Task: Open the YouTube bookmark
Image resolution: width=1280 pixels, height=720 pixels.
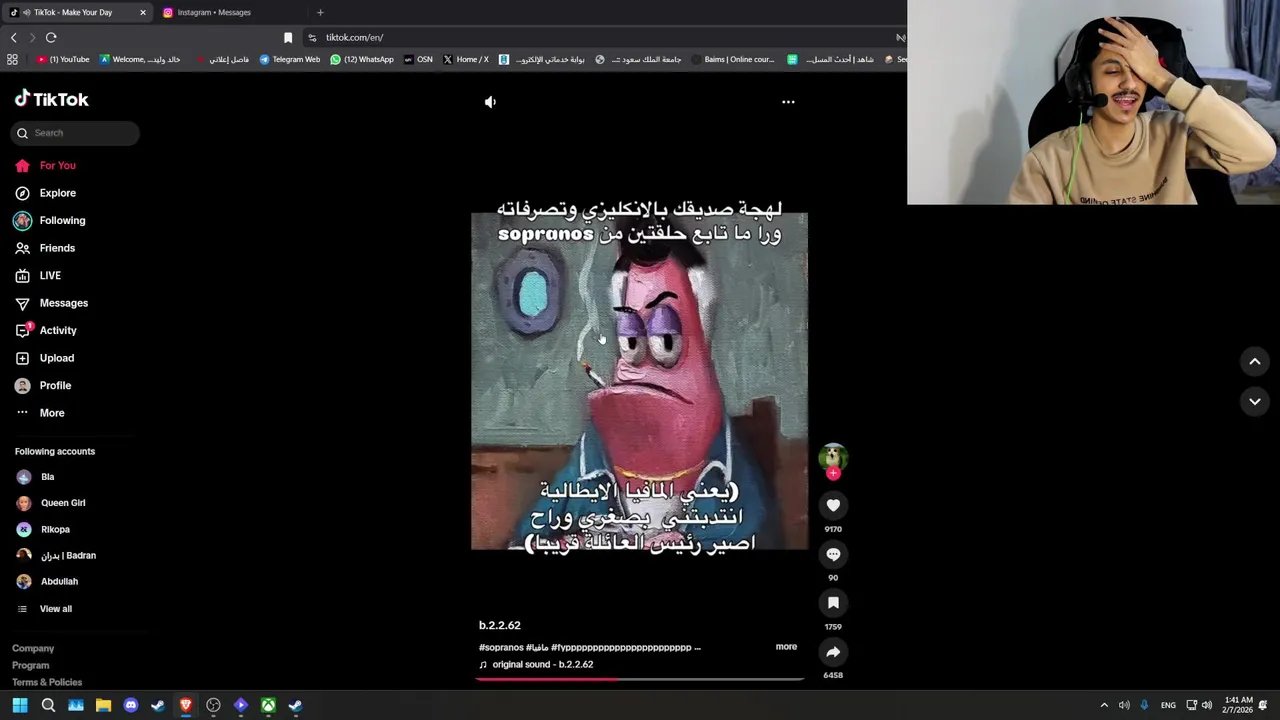Action: (63, 60)
